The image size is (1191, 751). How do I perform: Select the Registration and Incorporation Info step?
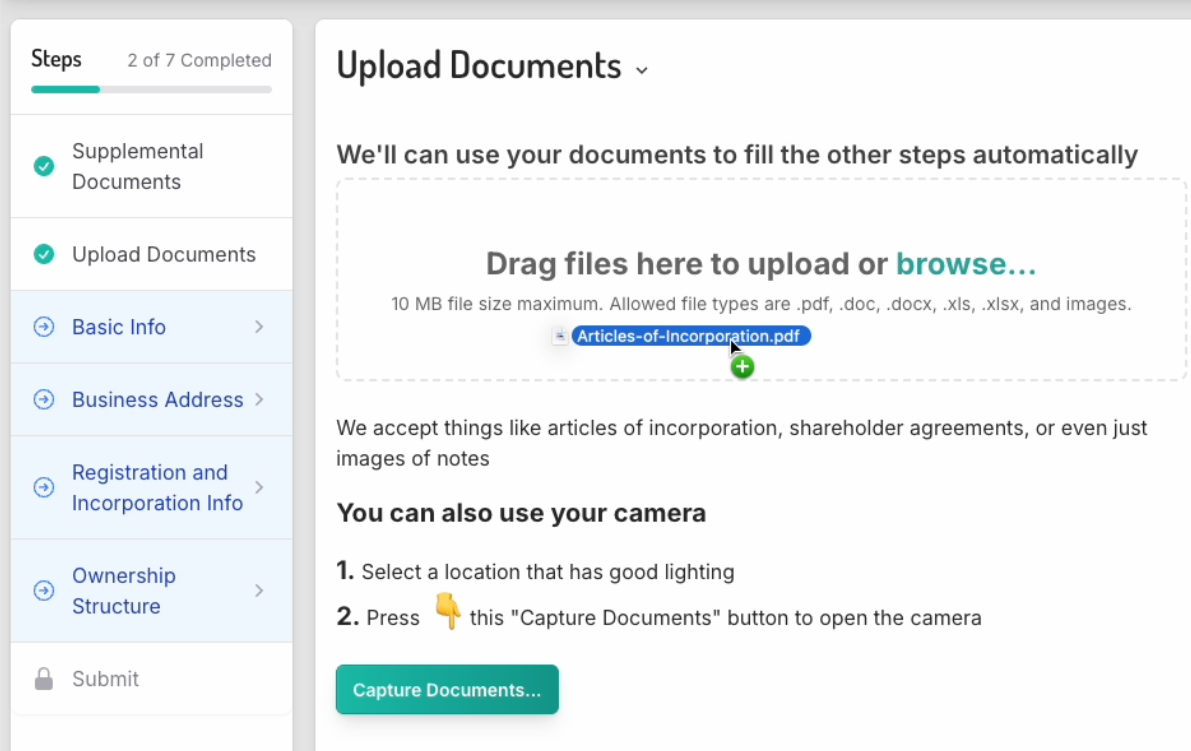[157, 487]
